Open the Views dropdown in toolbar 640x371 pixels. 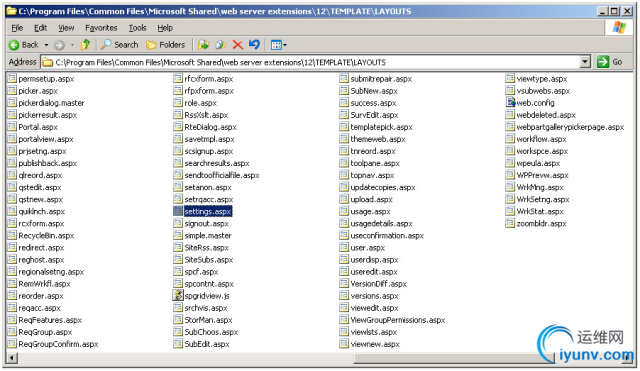[279, 44]
